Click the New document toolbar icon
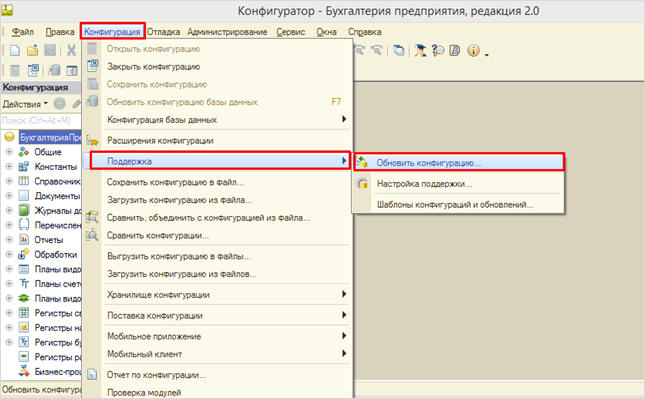This screenshot has height=399, width=645. tap(15, 50)
